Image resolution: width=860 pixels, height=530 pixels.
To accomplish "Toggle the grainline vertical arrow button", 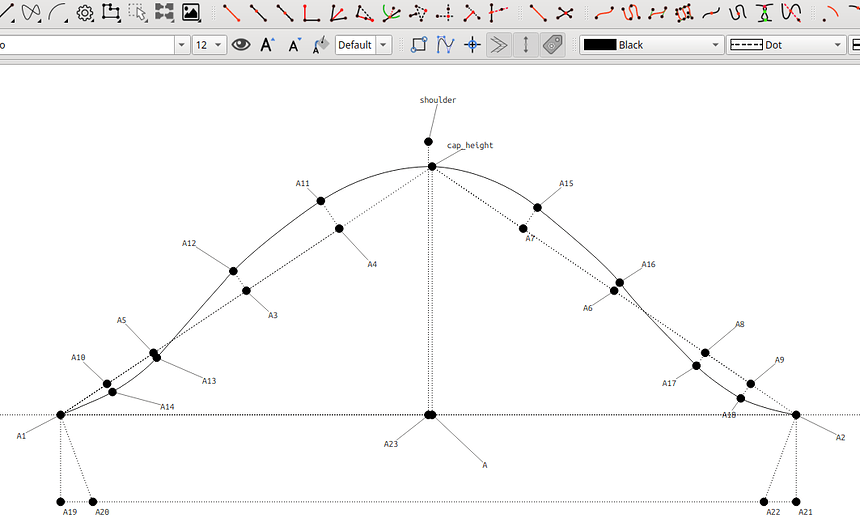I will click(x=525, y=45).
